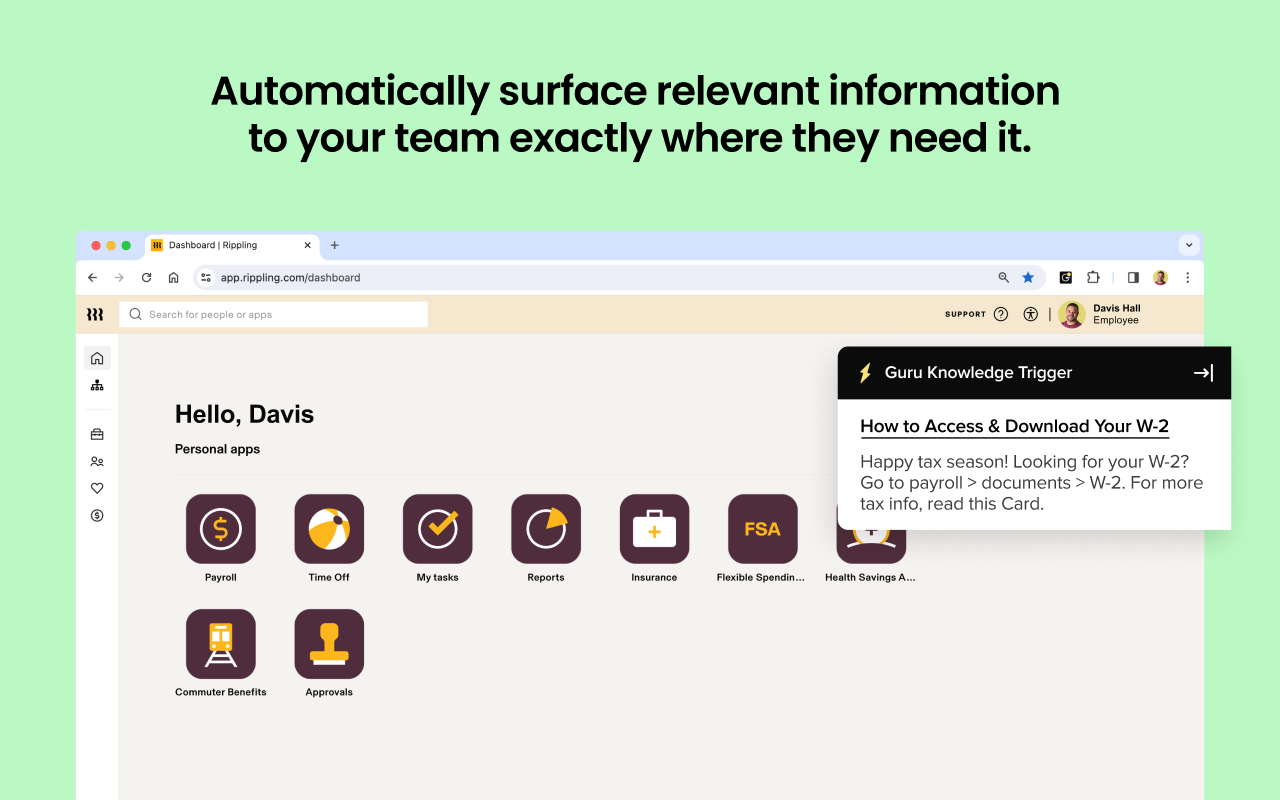Open the accessibility icon in the header

[1031, 314]
